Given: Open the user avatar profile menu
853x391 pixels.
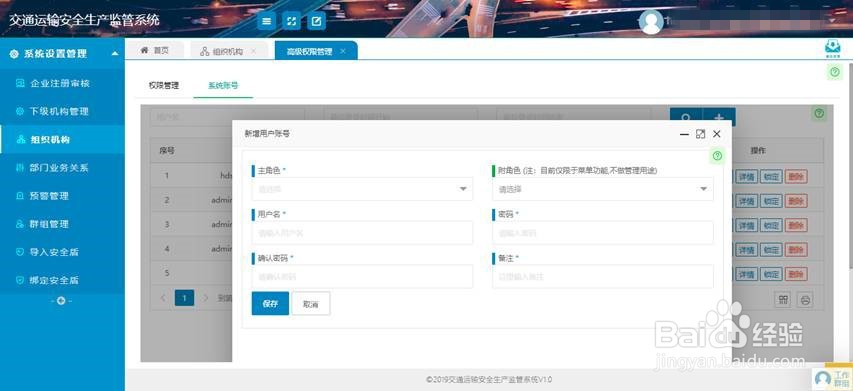Looking at the screenshot, I should pyautogui.click(x=651, y=22).
